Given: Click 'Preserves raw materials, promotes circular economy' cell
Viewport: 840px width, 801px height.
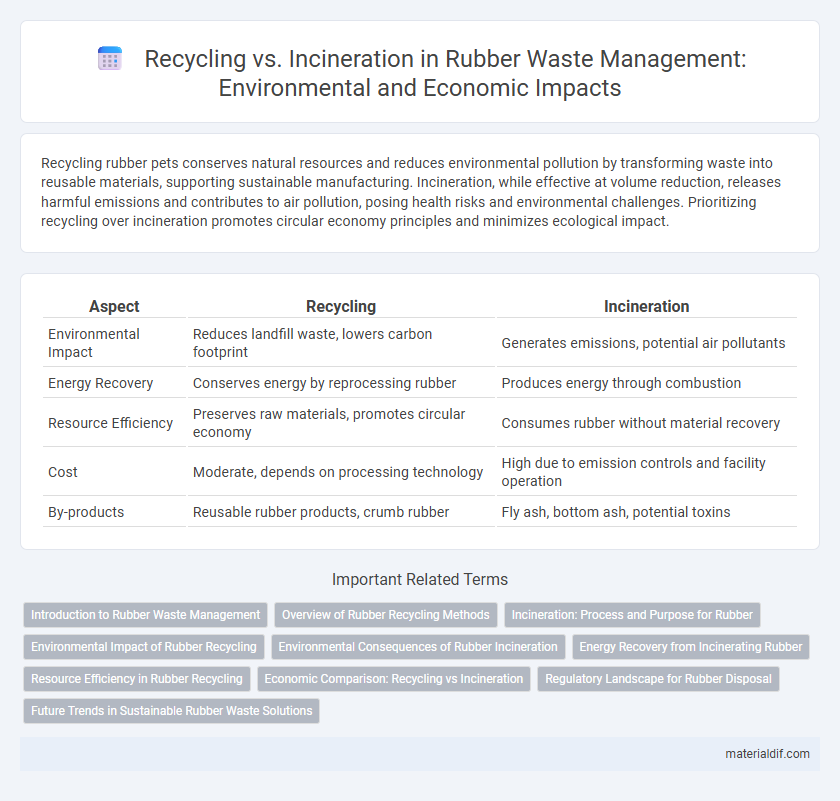Looking at the screenshot, I should coord(341,423).
